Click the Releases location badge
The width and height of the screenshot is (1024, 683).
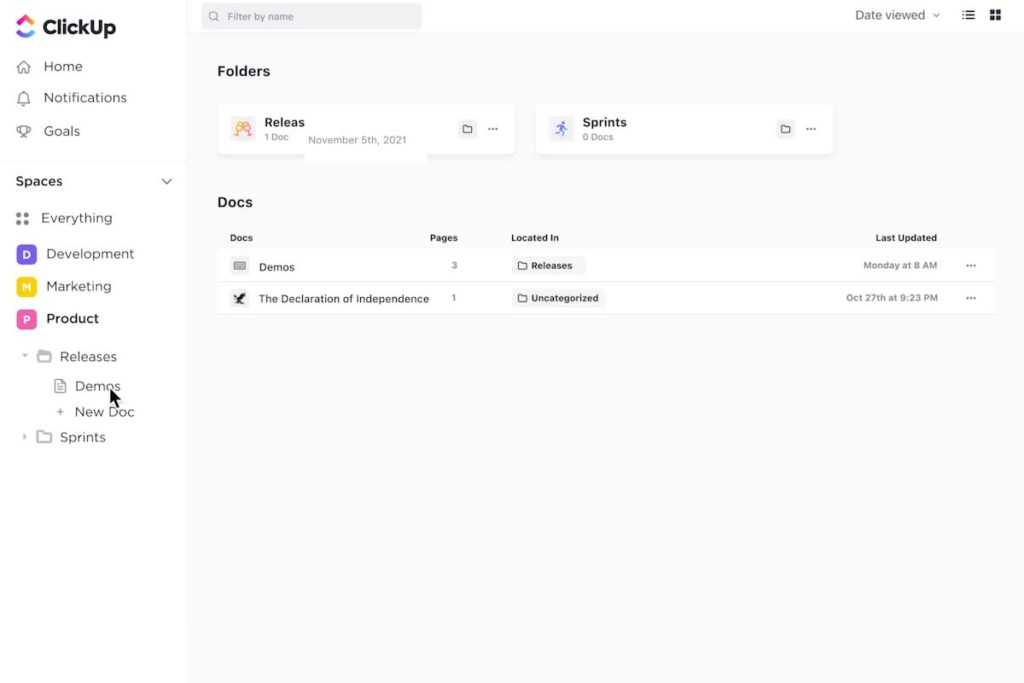click(x=547, y=265)
